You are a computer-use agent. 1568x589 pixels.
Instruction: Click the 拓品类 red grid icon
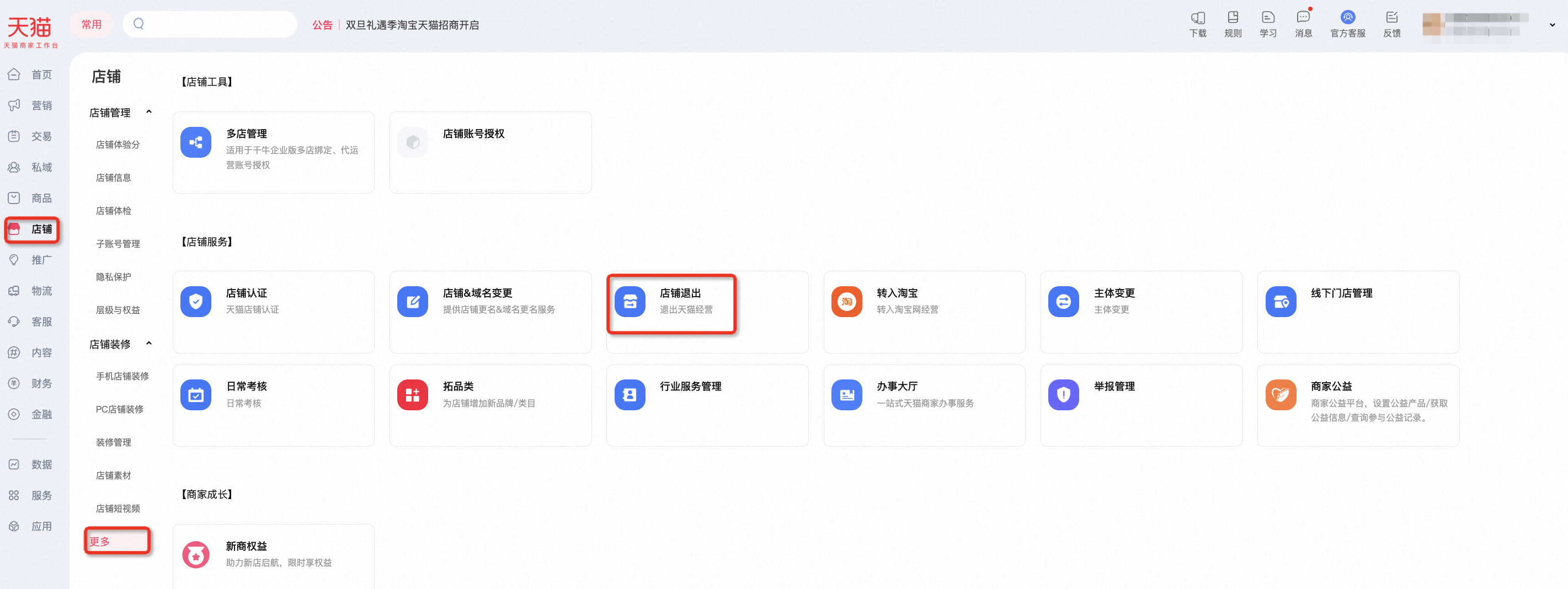coord(413,395)
